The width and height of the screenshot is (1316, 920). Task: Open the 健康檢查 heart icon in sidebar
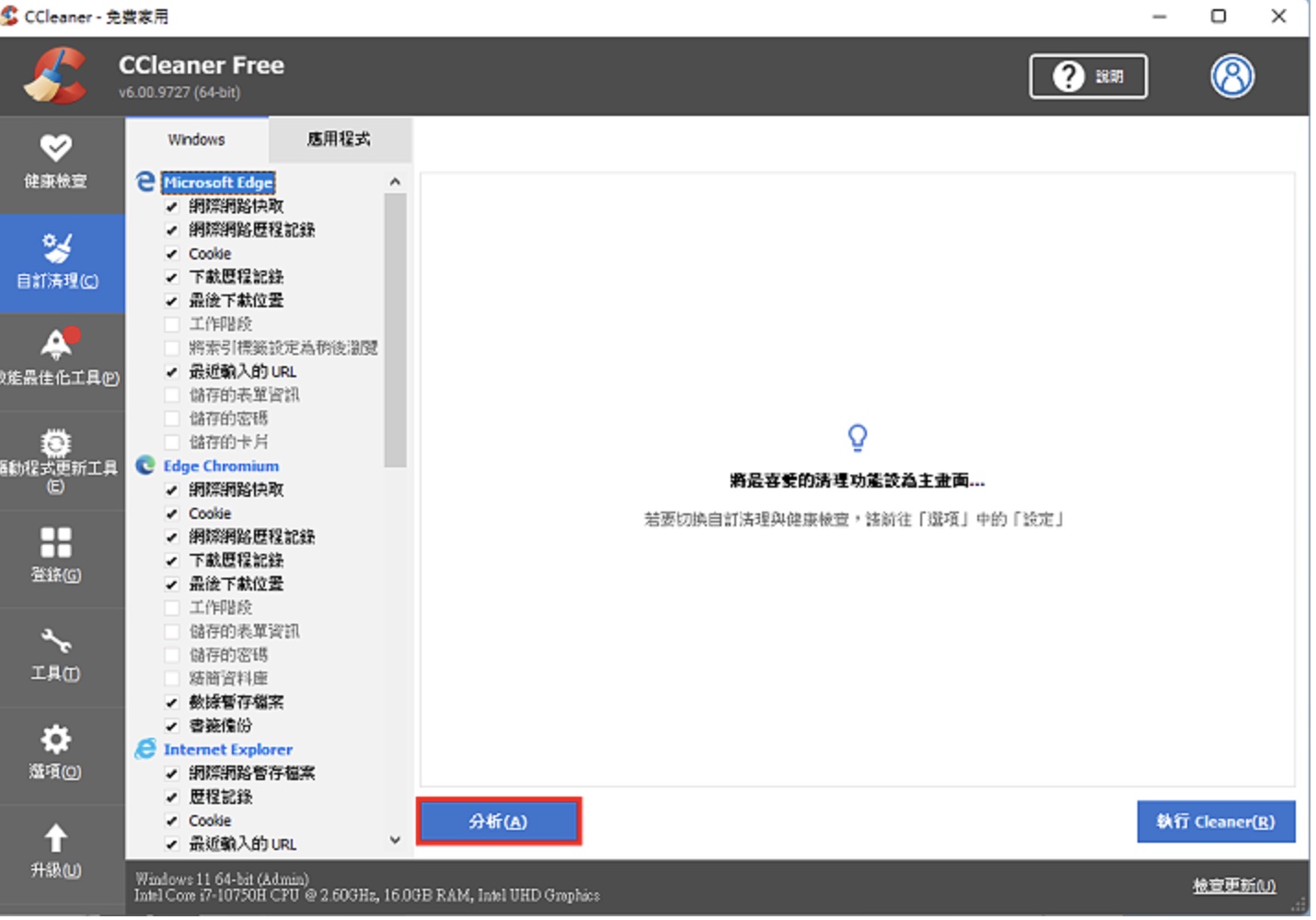tap(56, 147)
